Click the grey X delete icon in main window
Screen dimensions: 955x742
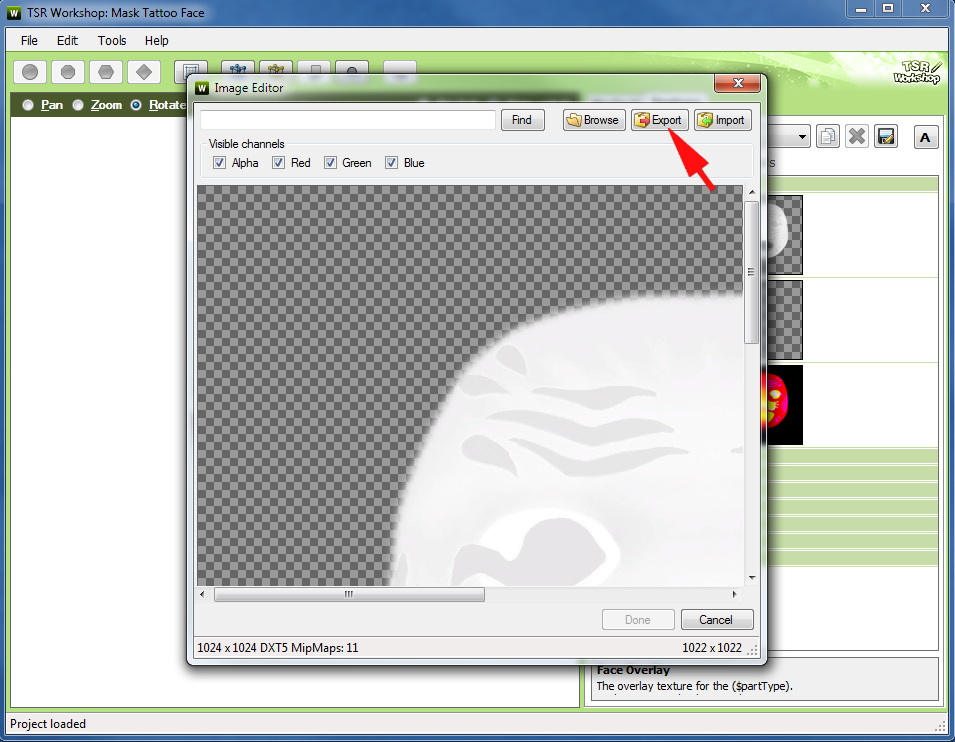point(857,136)
